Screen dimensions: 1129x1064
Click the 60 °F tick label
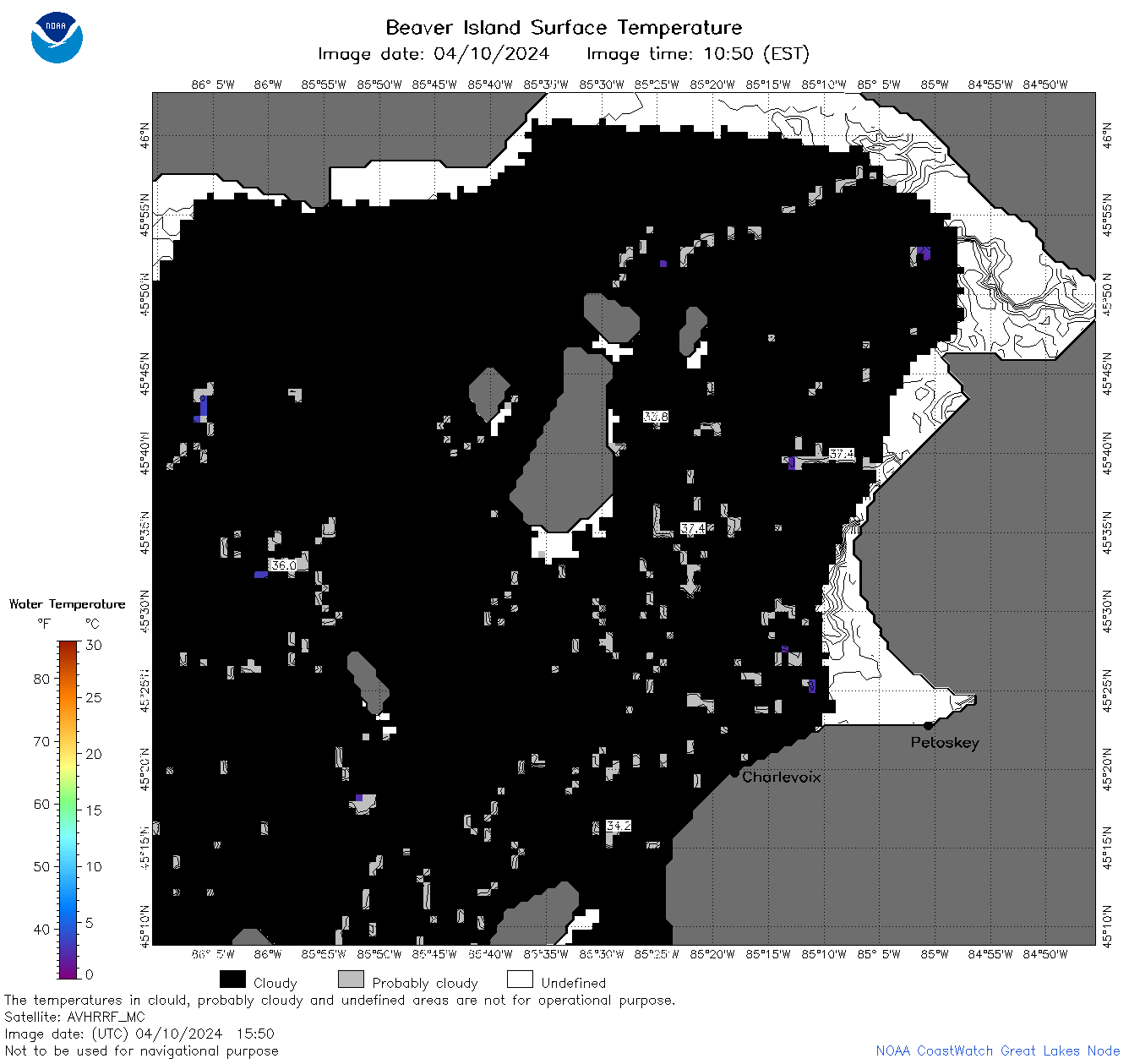(x=41, y=804)
